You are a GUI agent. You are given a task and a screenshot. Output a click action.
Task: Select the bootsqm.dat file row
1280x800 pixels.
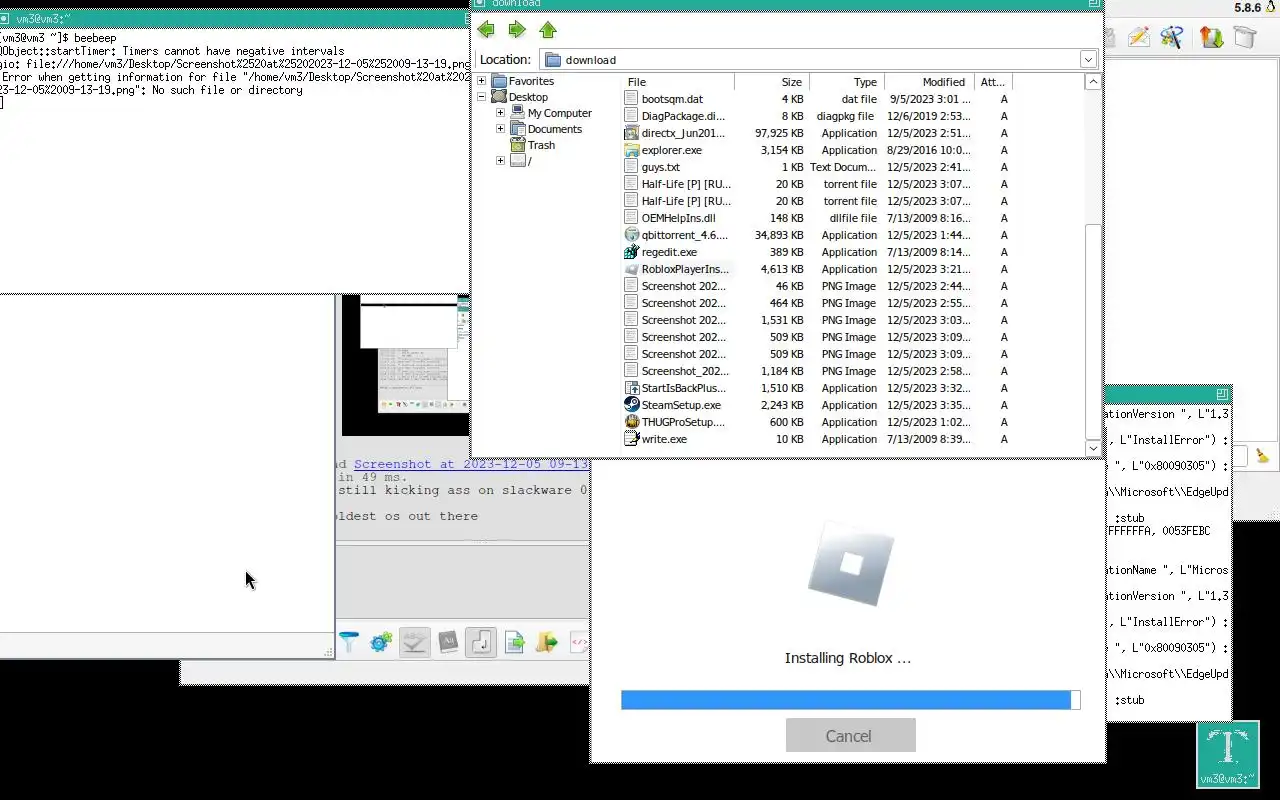coord(818,99)
